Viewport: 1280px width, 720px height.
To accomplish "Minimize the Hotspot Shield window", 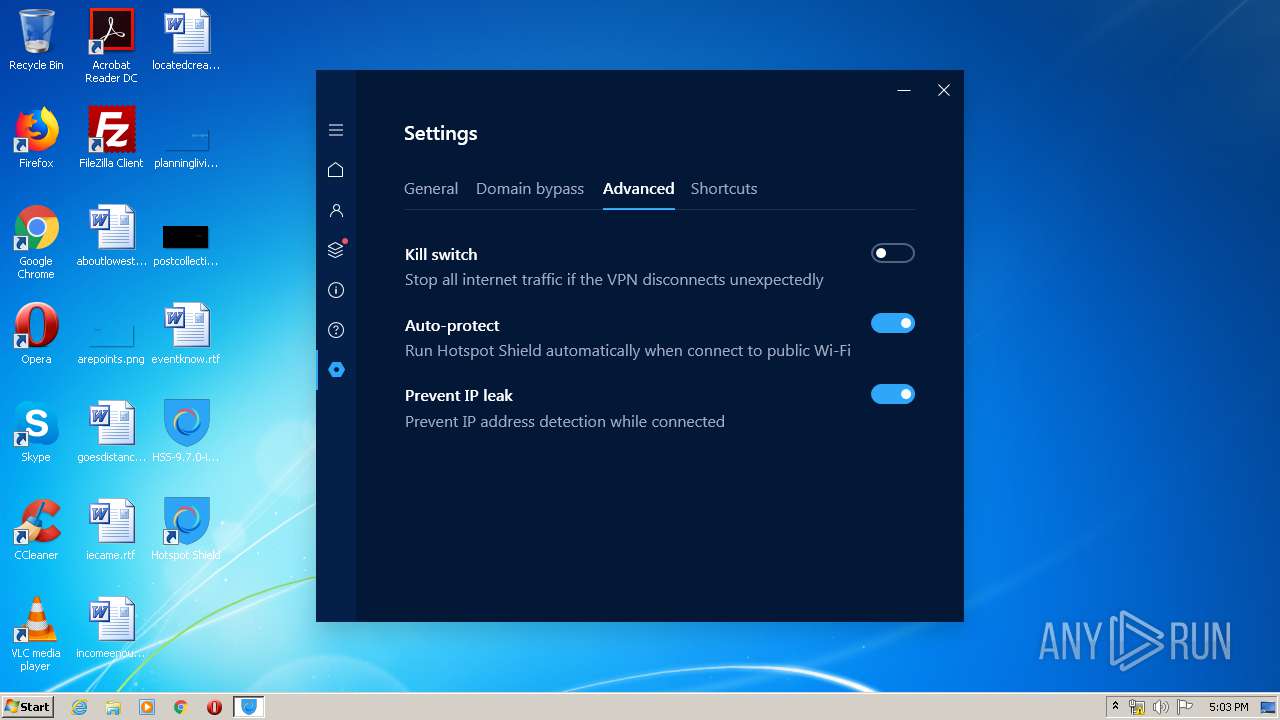I will pyautogui.click(x=904, y=90).
